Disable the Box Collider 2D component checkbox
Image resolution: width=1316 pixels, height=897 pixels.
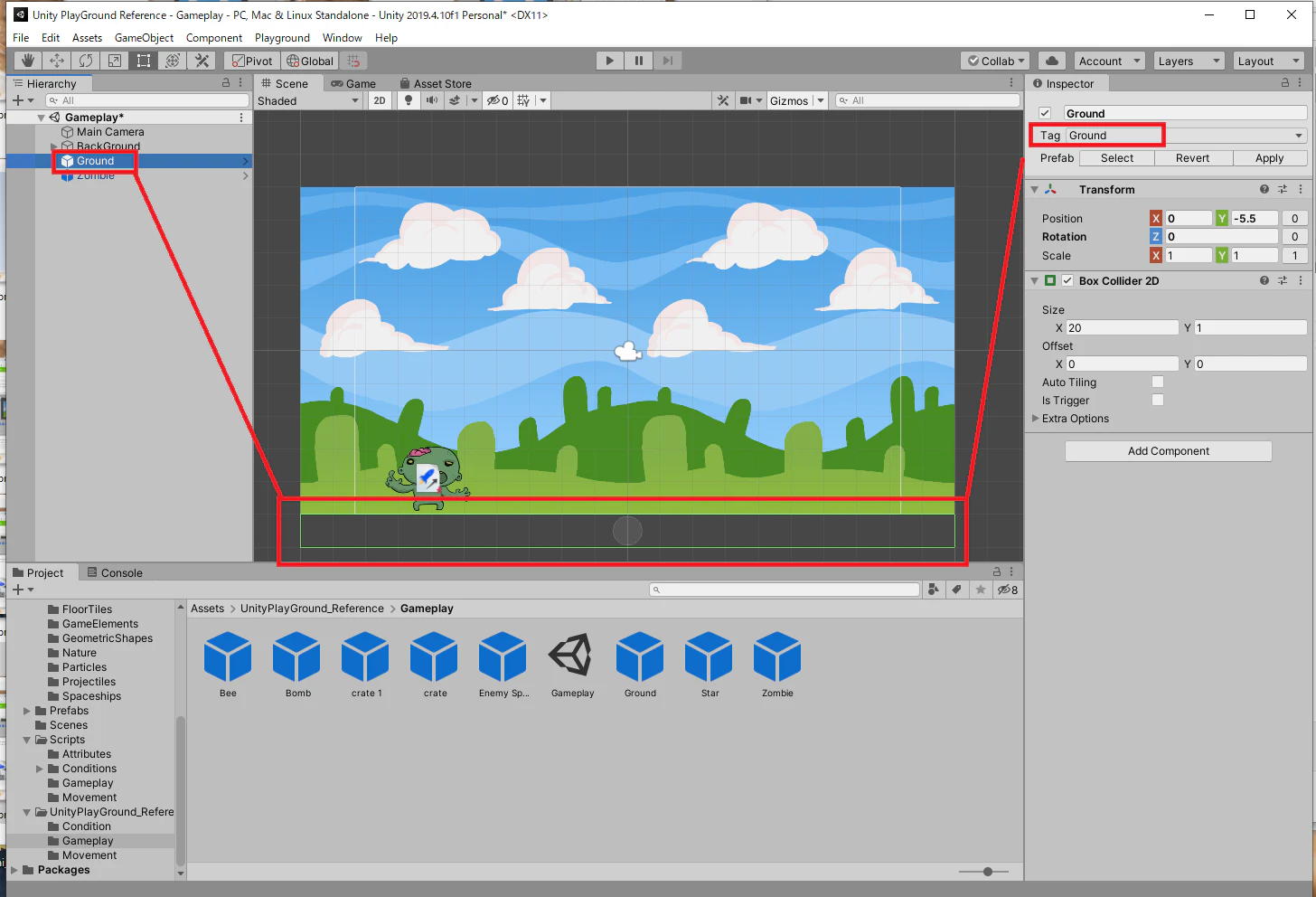tap(1067, 281)
